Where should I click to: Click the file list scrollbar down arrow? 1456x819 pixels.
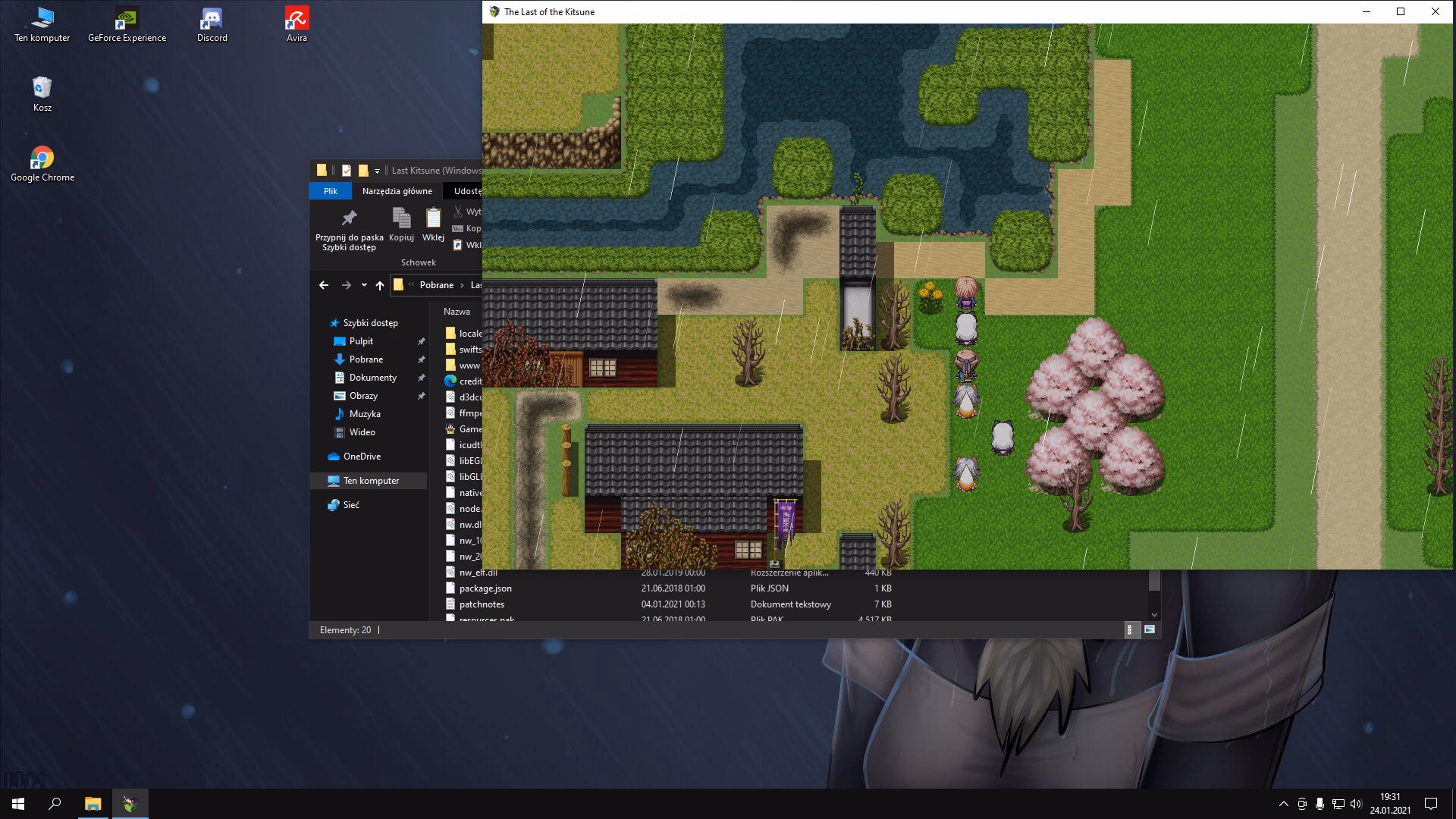click(x=1154, y=615)
